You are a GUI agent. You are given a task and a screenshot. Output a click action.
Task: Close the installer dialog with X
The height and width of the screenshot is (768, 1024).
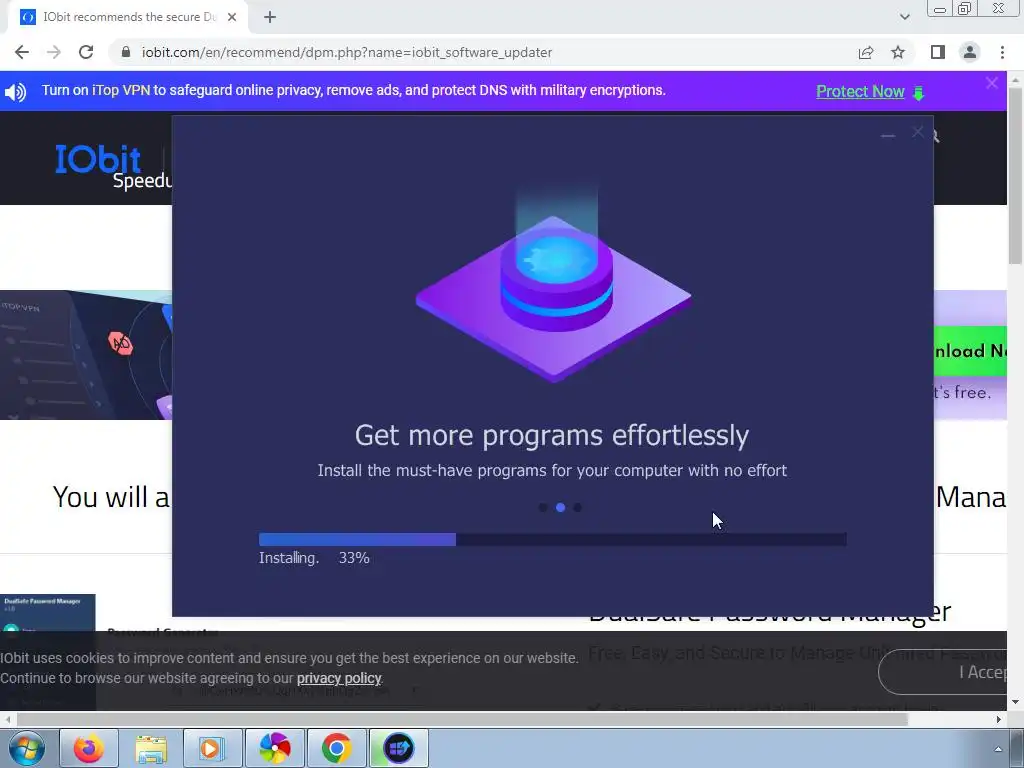click(918, 133)
